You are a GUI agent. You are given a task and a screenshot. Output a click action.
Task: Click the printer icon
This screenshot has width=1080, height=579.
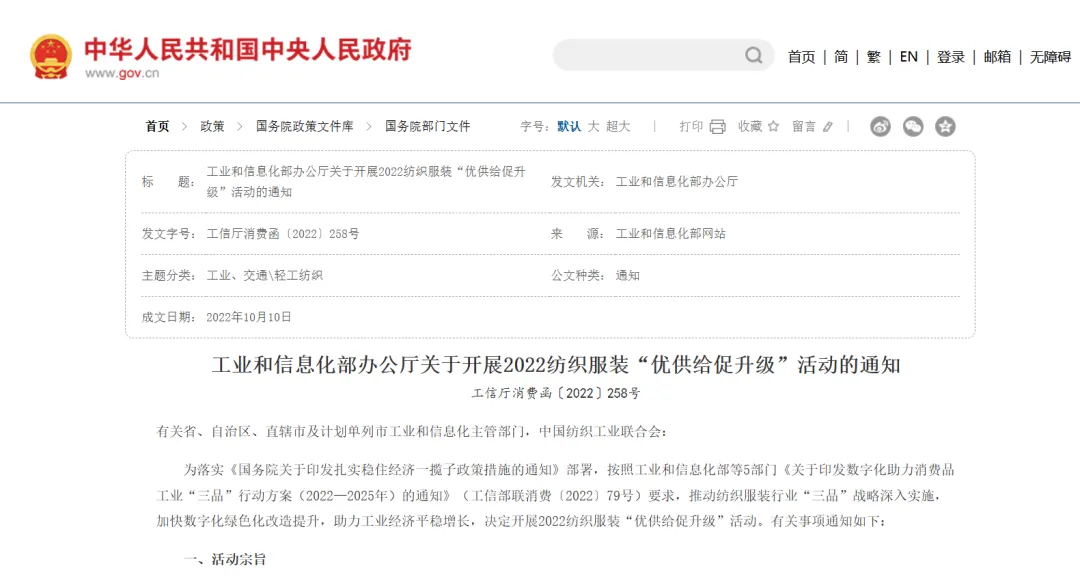[717, 126]
